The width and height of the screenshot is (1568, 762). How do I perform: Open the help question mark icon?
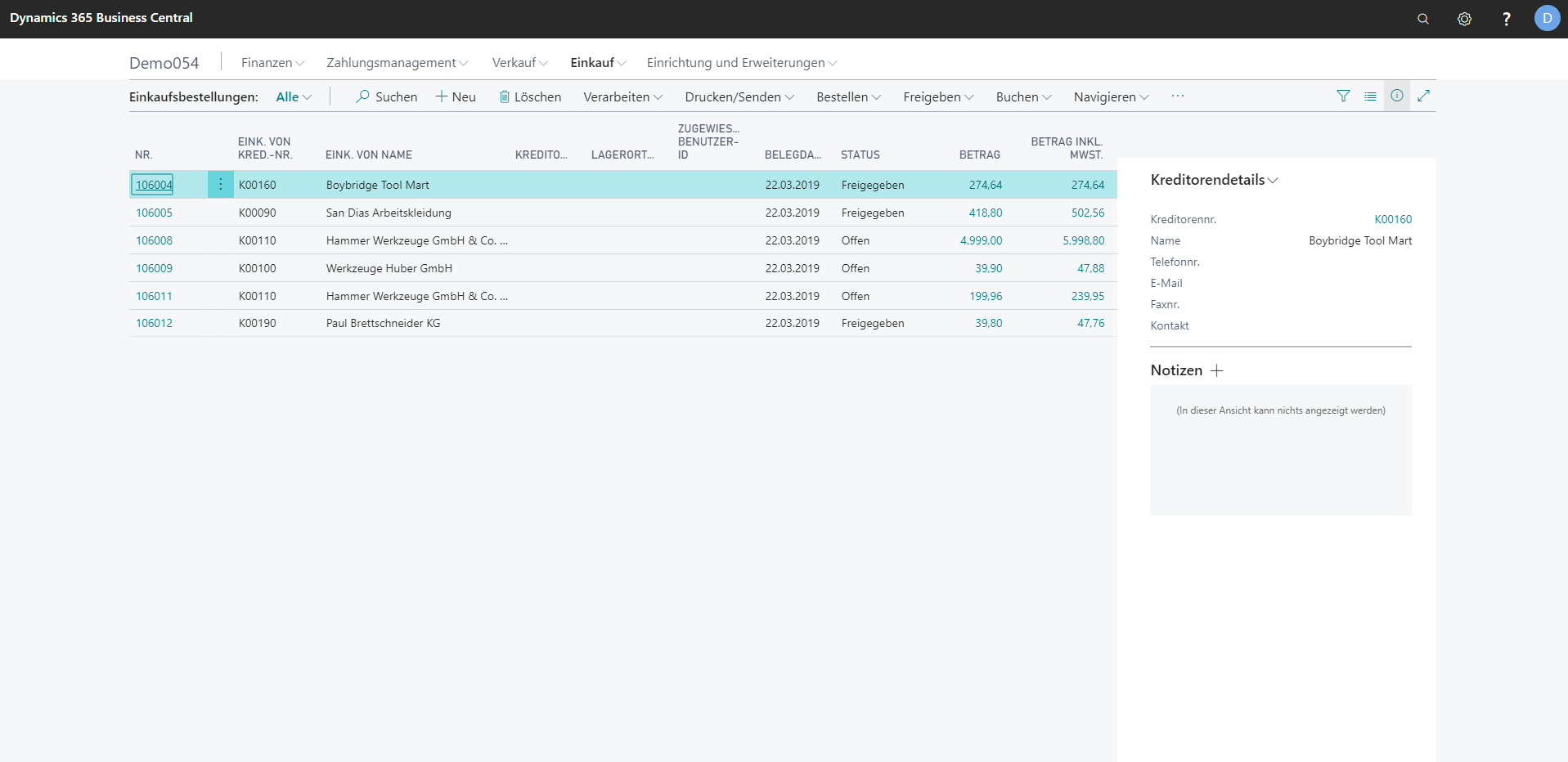[1507, 19]
